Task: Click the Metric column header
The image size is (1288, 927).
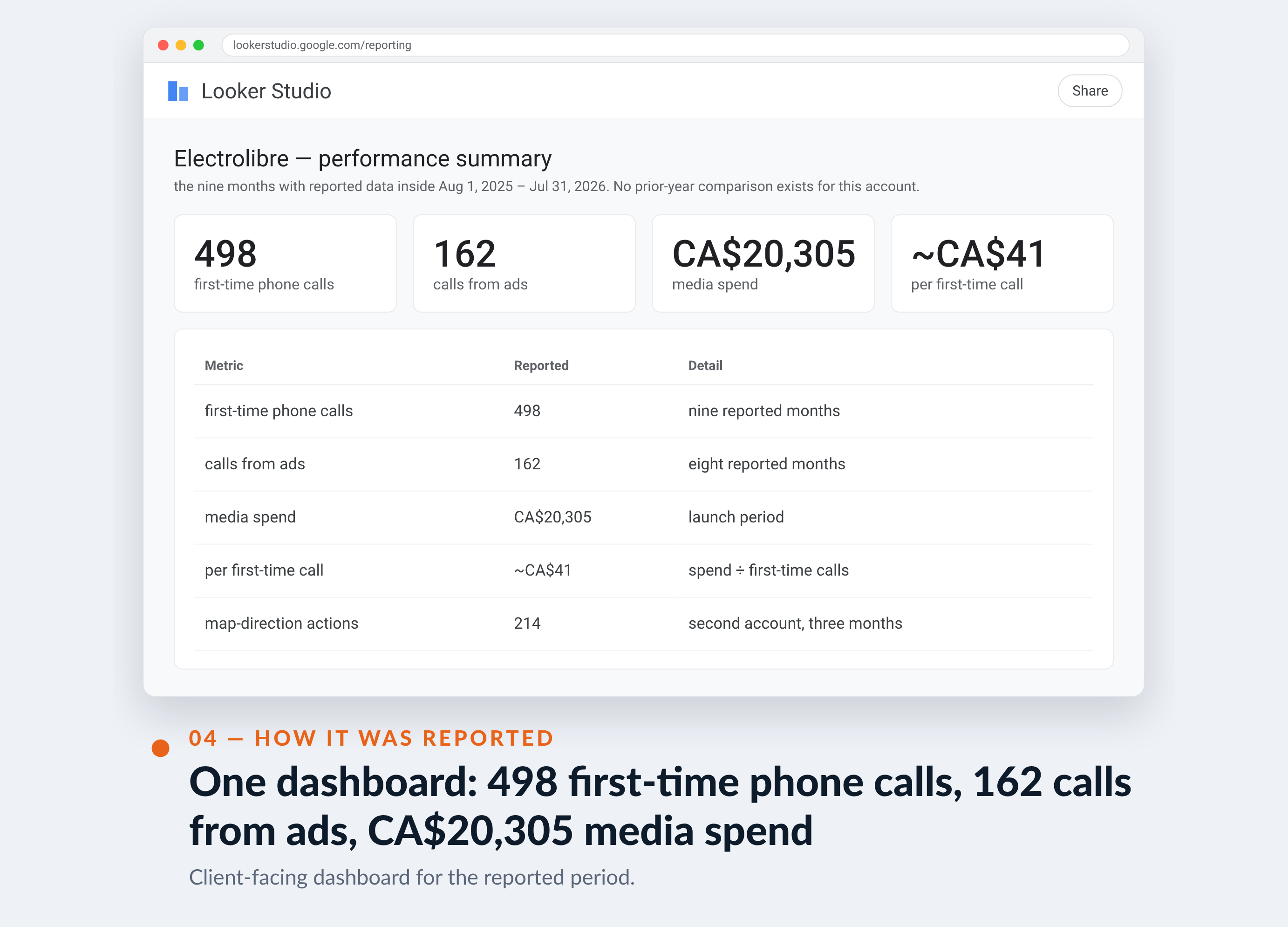Action: (x=224, y=365)
